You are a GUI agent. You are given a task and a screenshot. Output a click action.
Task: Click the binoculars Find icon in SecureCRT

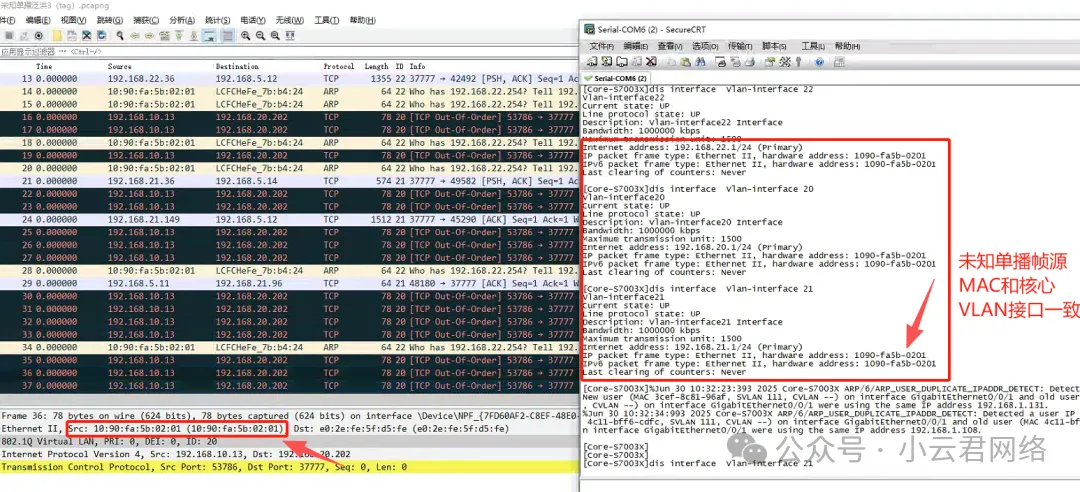pos(700,62)
